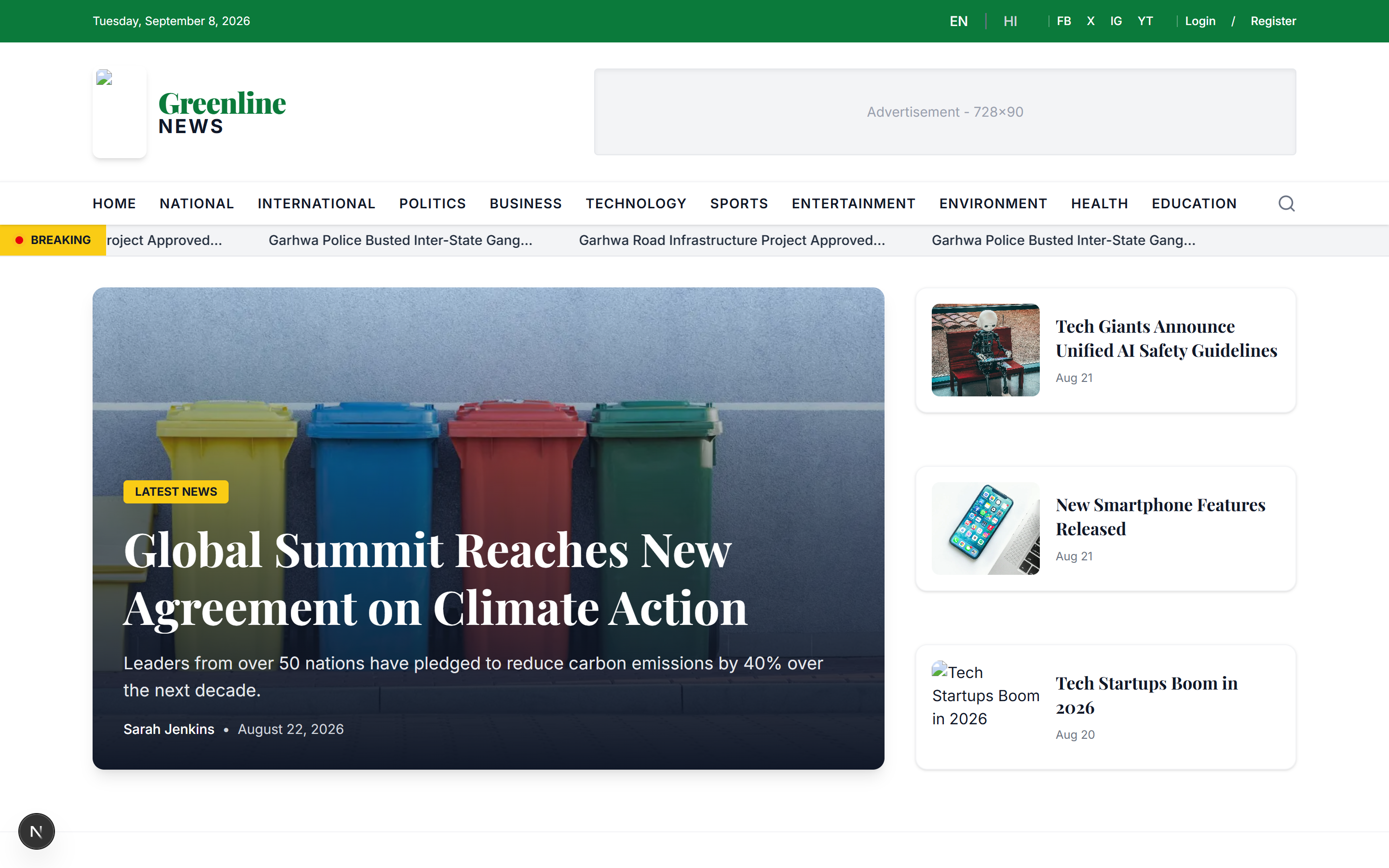
Task: Open the Health section
Action: pos(1099,203)
